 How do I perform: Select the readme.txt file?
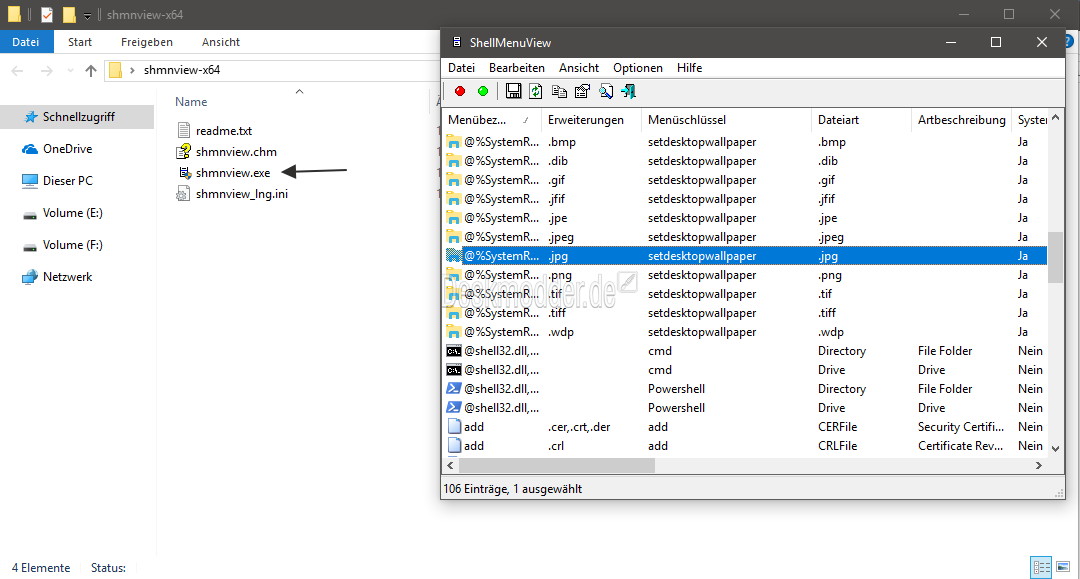(x=223, y=130)
